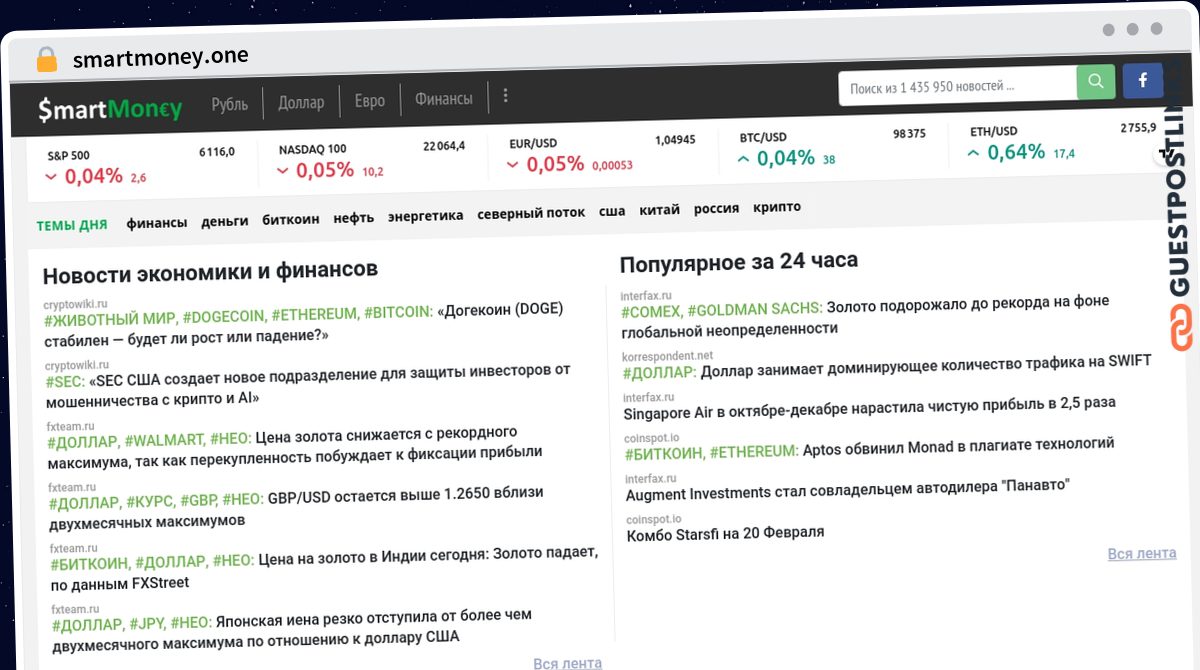
Task: Select the сша topic tag
Action: tap(612, 211)
